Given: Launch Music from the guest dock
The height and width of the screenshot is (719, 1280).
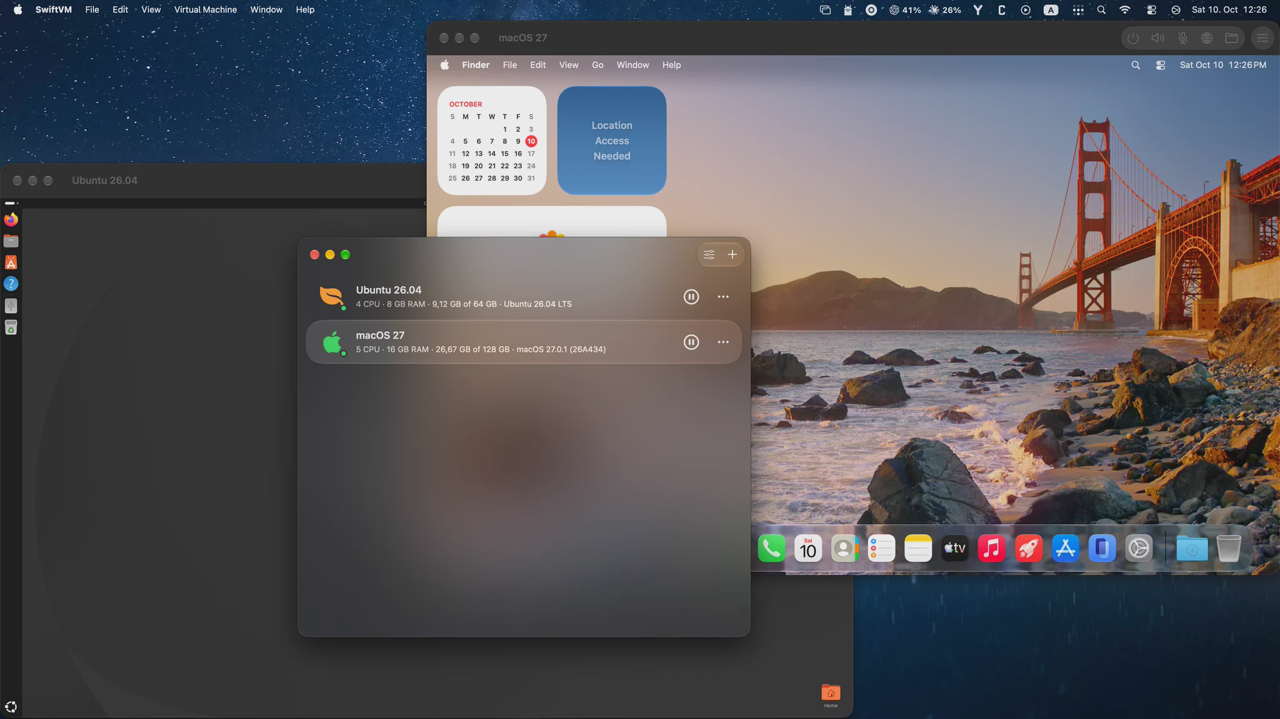Looking at the screenshot, I should click(x=992, y=548).
